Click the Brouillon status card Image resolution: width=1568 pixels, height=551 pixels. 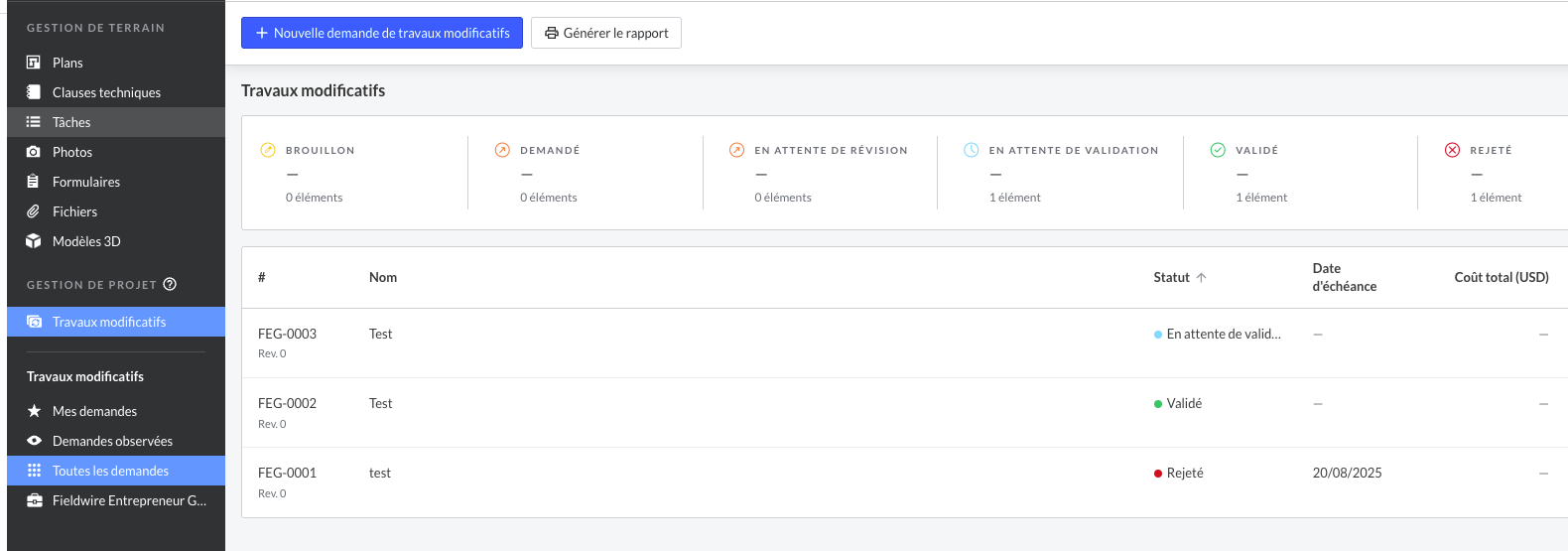(354, 173)
